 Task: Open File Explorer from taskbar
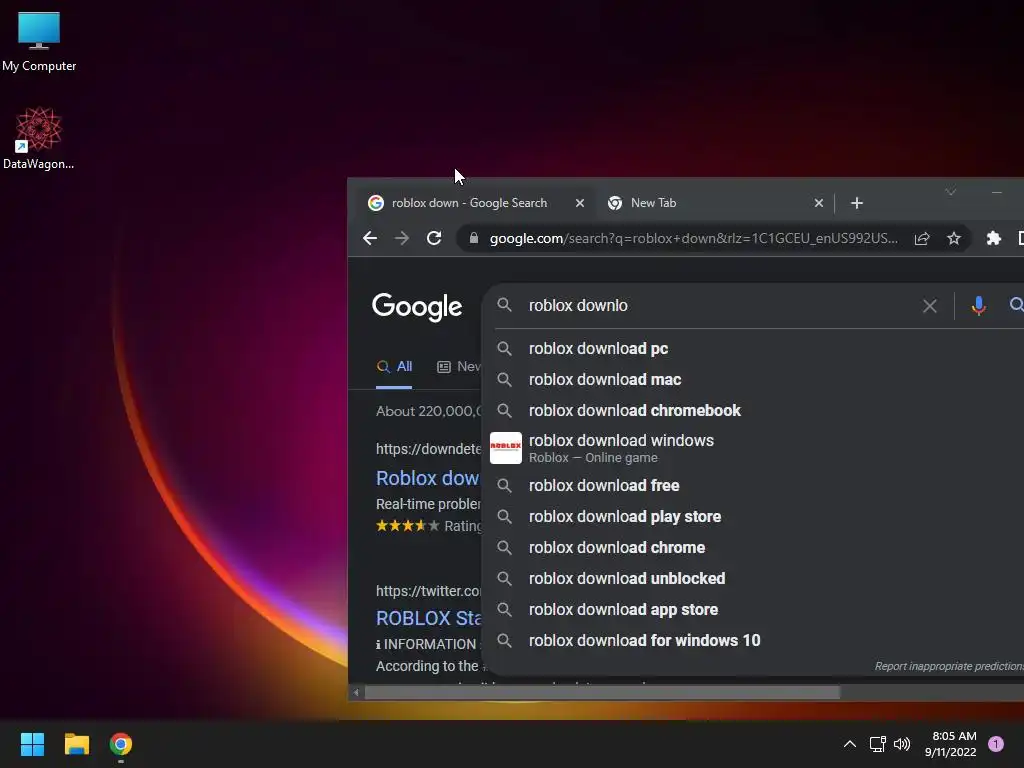pos(76,744)
